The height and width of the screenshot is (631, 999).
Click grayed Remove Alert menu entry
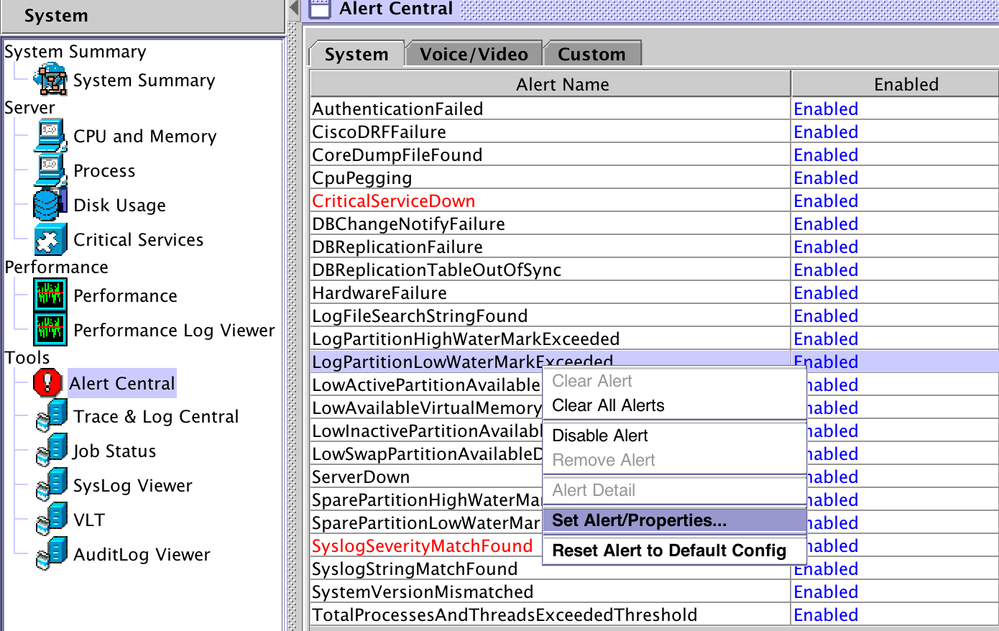tap(674, 460)
